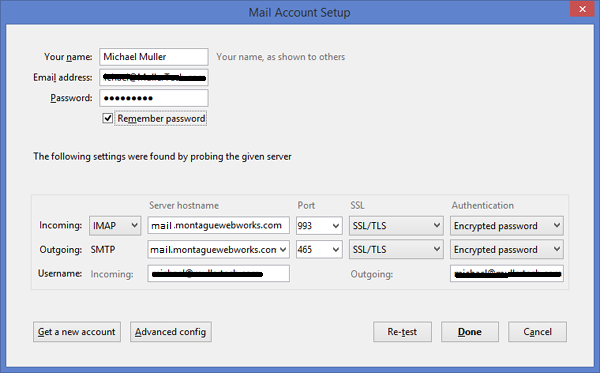Click the SMTP outgoing protocol label
600x373 pixels.
(x=103, y=249)
